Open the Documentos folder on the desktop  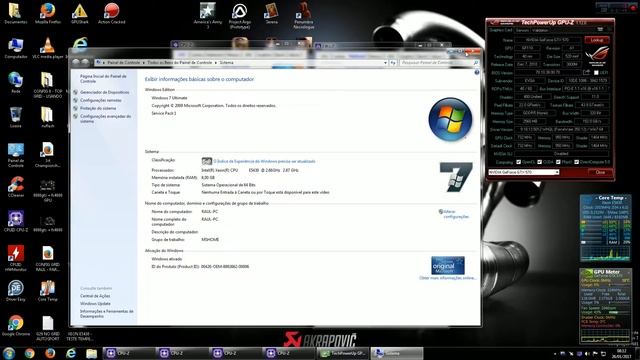[16, 13]
